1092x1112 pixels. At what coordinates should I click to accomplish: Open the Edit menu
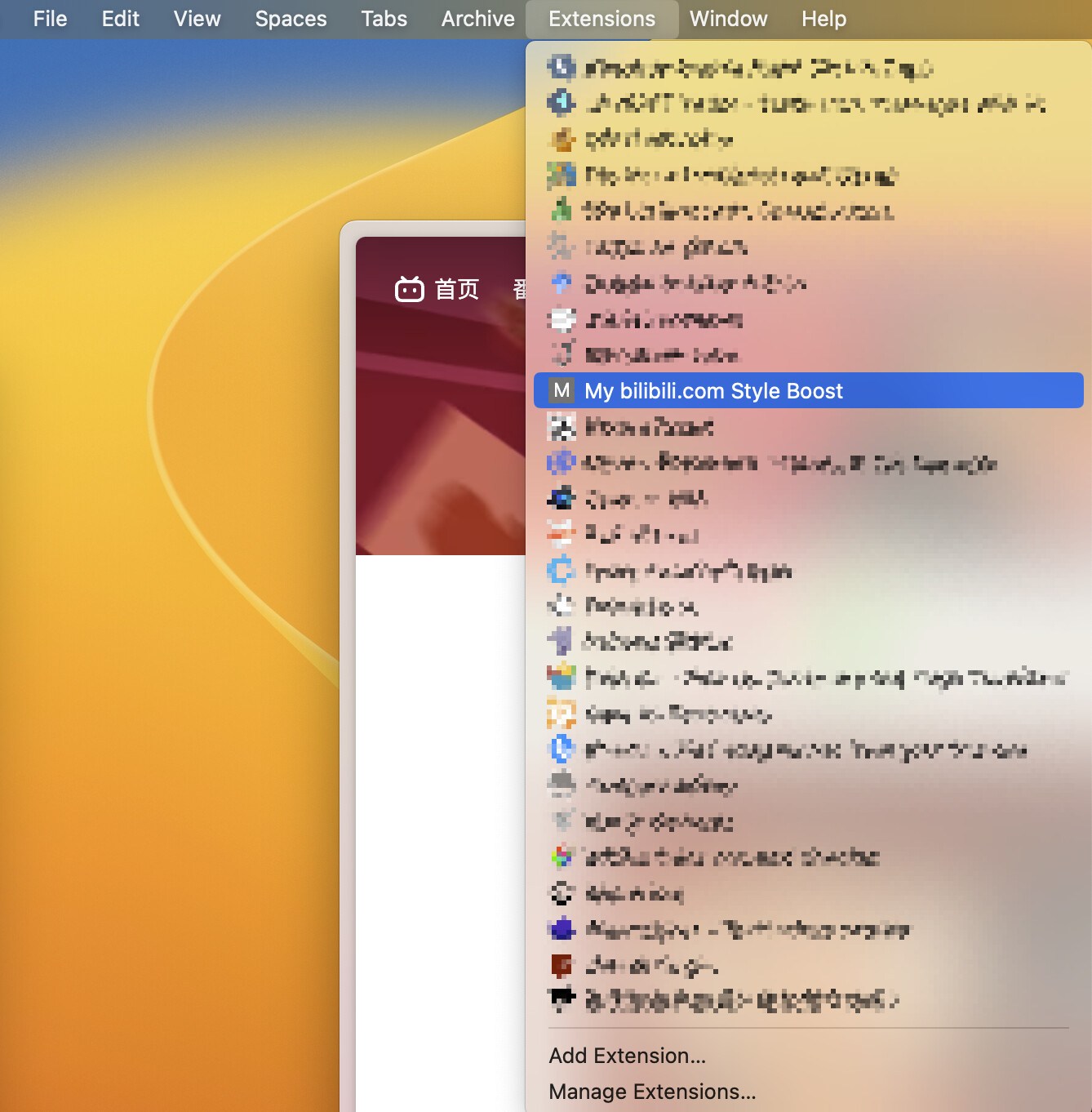coord(120,19)
